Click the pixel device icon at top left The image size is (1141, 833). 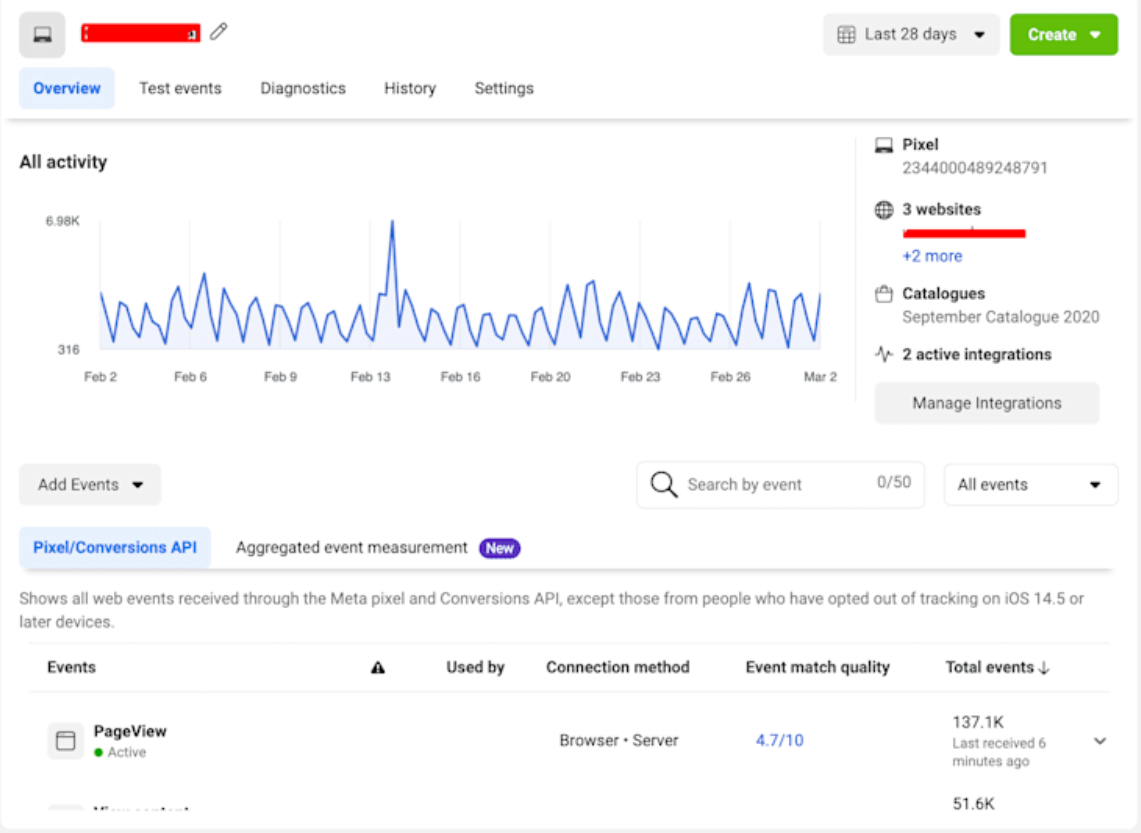click(x=42, y=35)
